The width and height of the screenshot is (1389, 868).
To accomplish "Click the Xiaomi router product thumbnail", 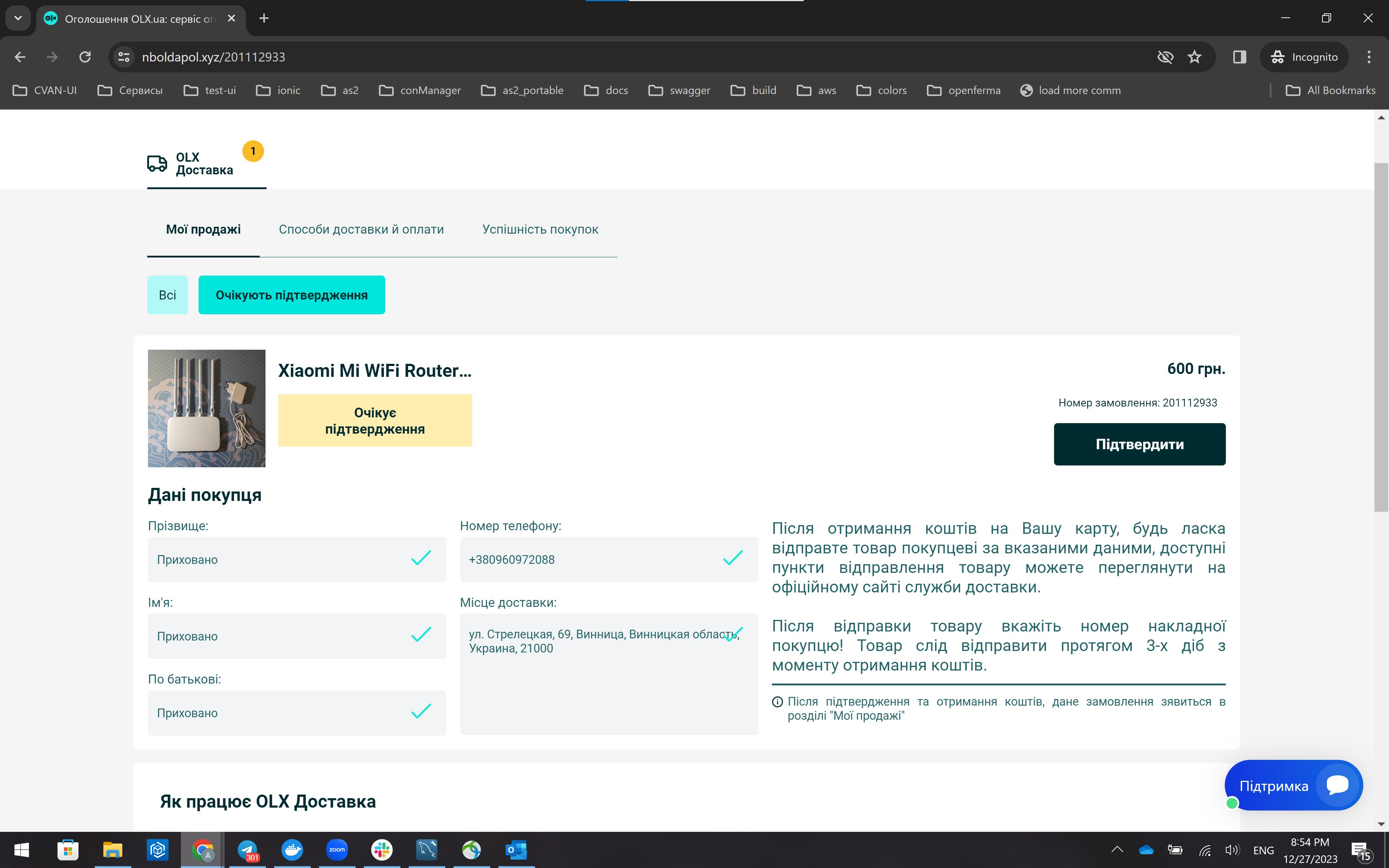I will point(207,408).
